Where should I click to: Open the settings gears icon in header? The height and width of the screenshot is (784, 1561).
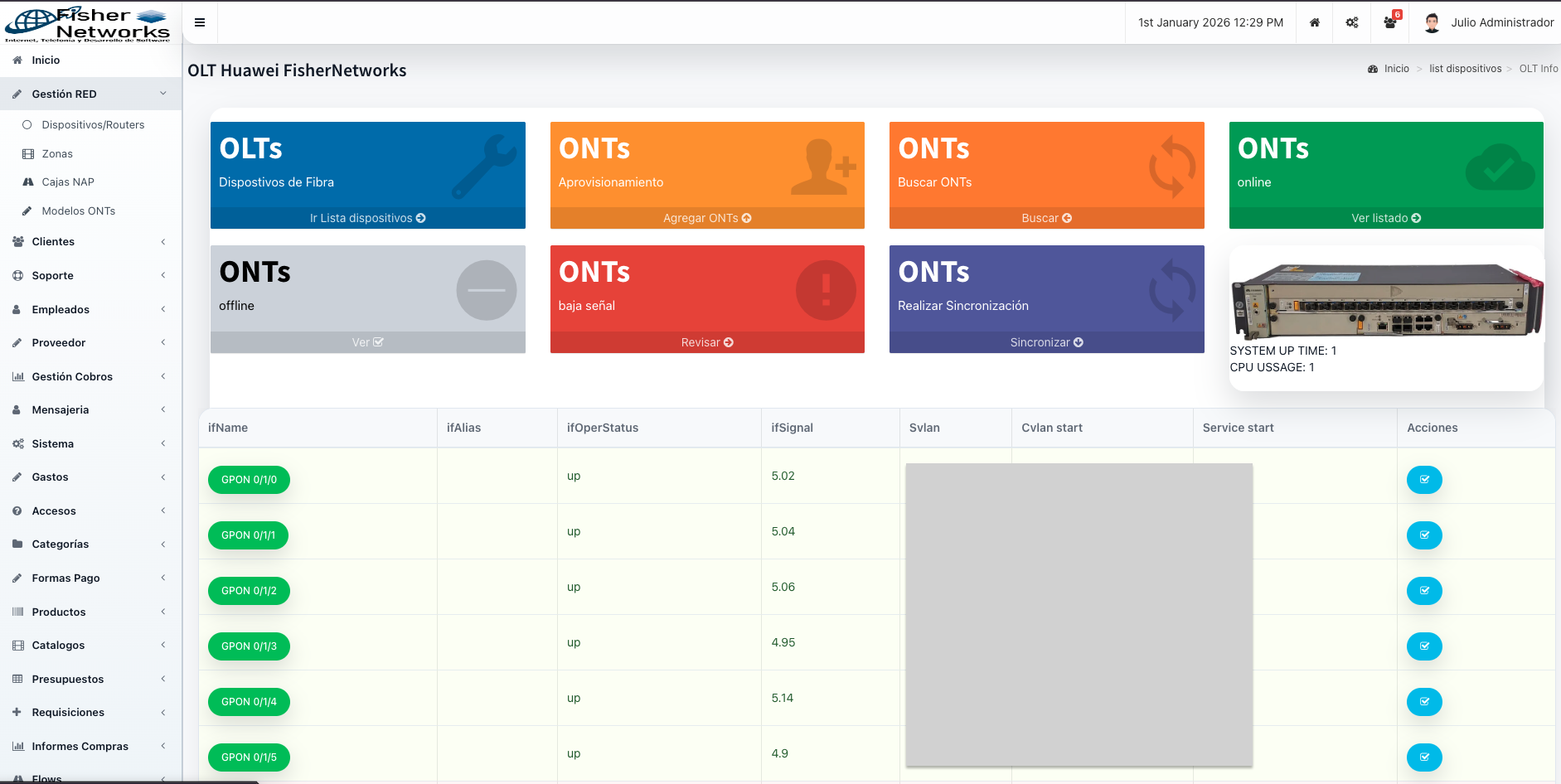point(1352,22)
